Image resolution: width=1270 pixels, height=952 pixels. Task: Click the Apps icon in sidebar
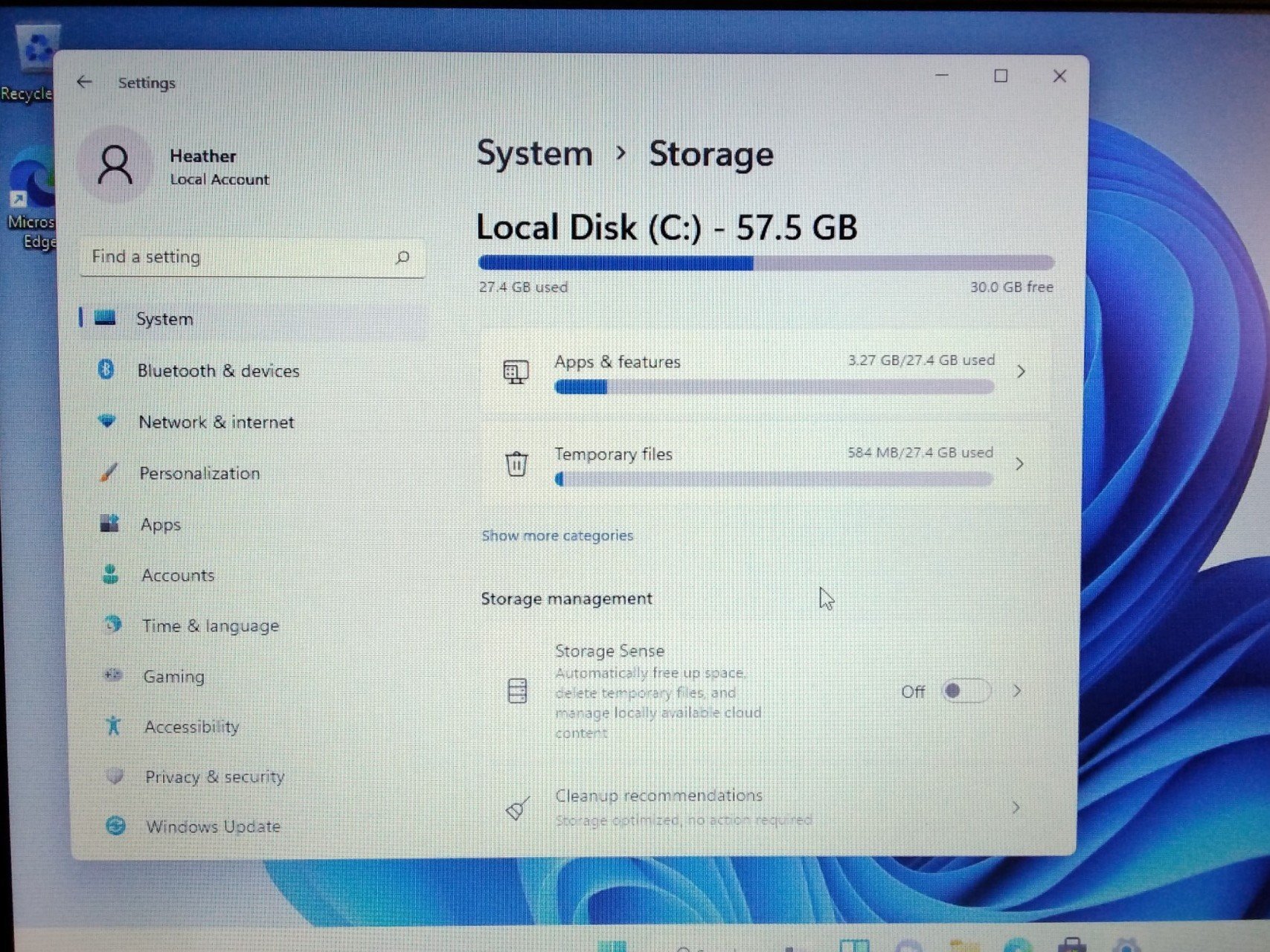click(110, 523)
